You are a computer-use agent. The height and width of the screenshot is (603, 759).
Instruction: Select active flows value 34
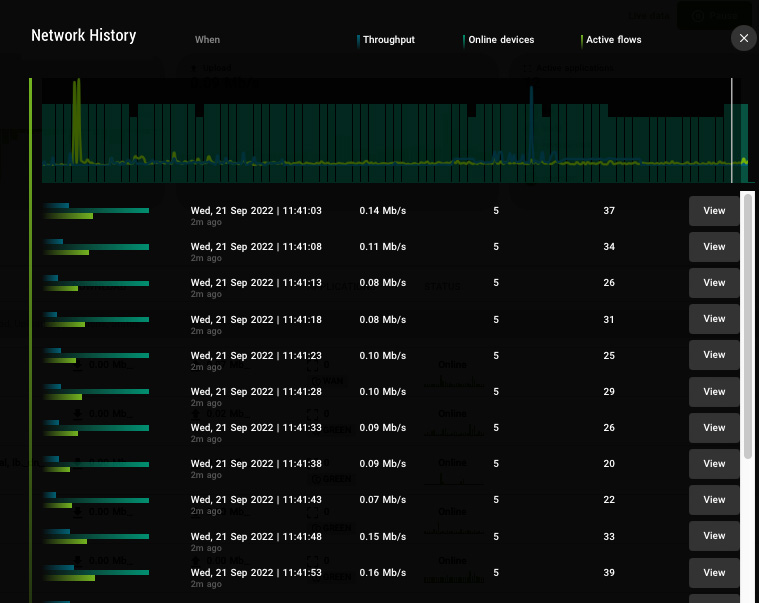click(x=608, y=246)
